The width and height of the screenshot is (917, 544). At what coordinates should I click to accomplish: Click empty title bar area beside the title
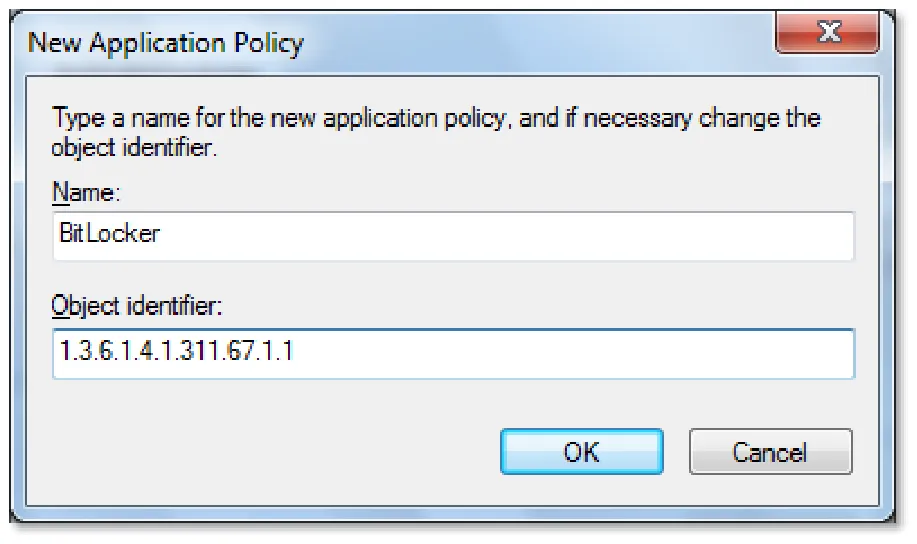point(538,42)
